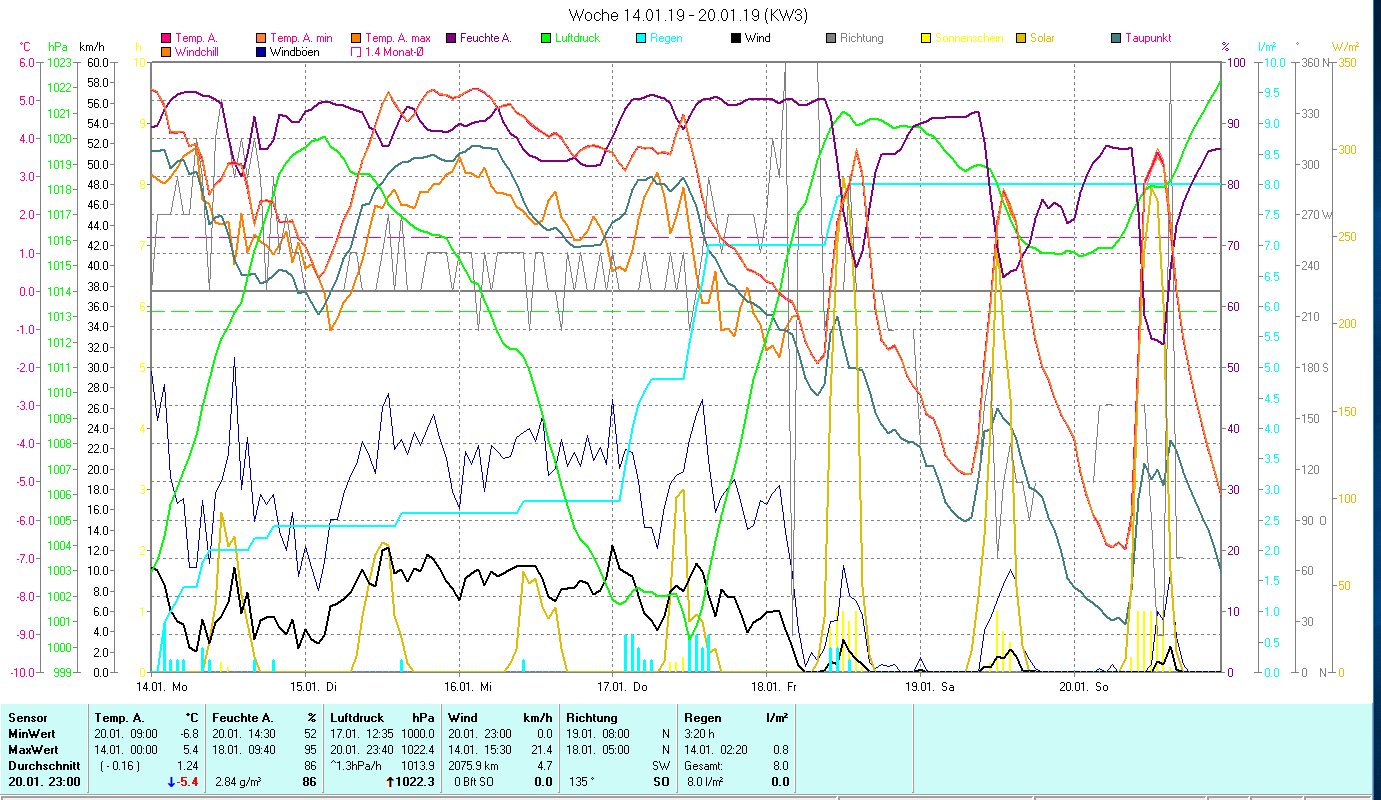1381x800 pixels.
Task: Click the 'Solar' legend label
Action: 1042,38
